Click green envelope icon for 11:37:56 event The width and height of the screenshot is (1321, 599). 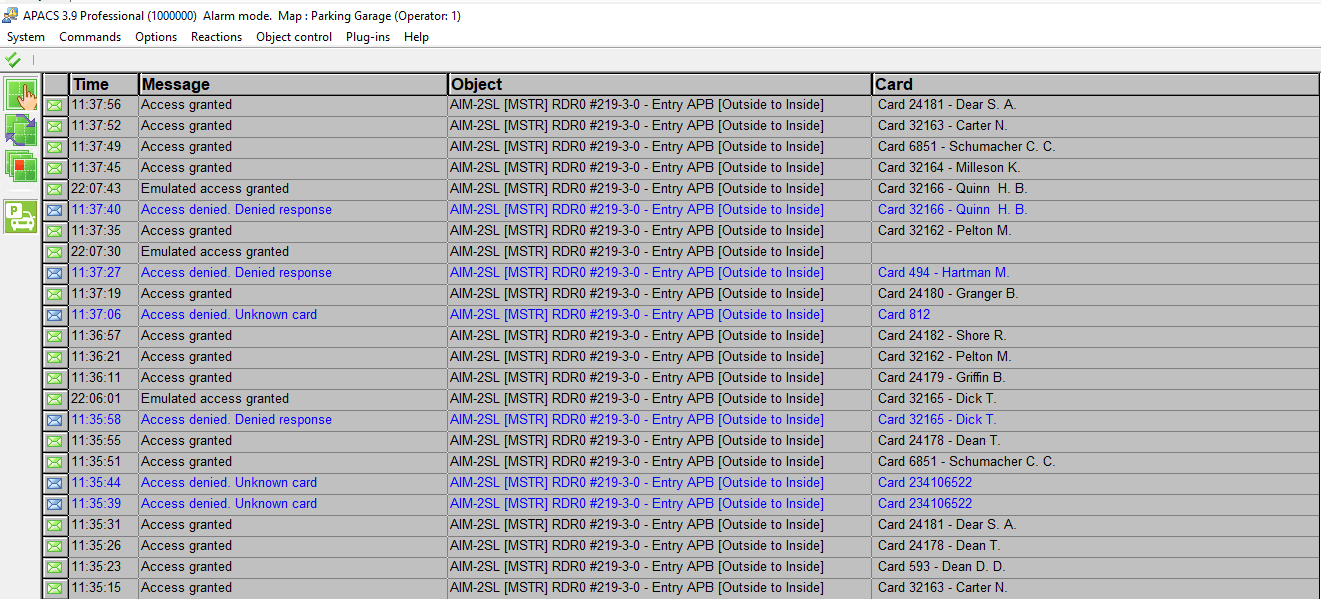tap(54, 105)
